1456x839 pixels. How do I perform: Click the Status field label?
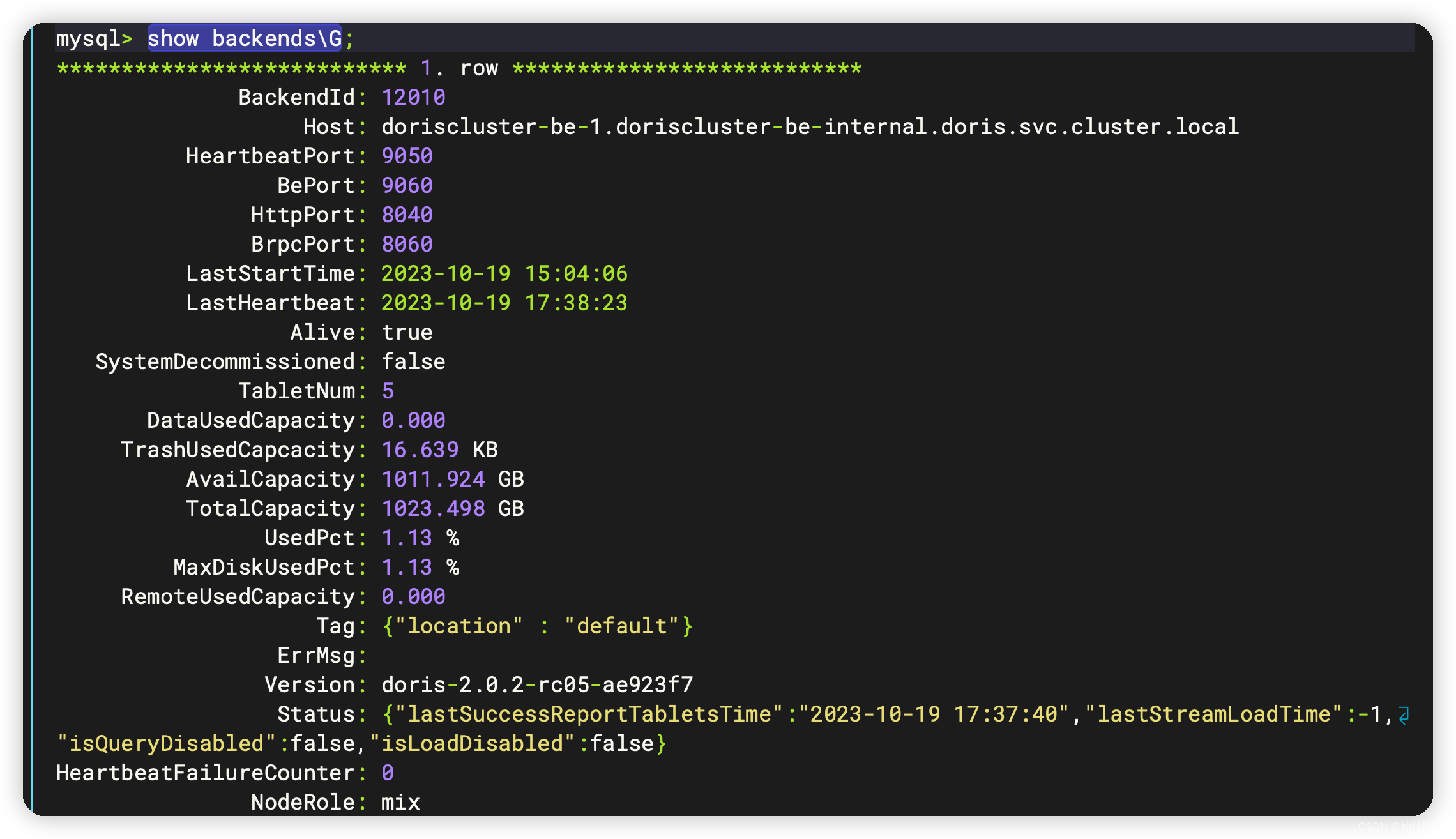pyautogui.click(x=322, y=714)
